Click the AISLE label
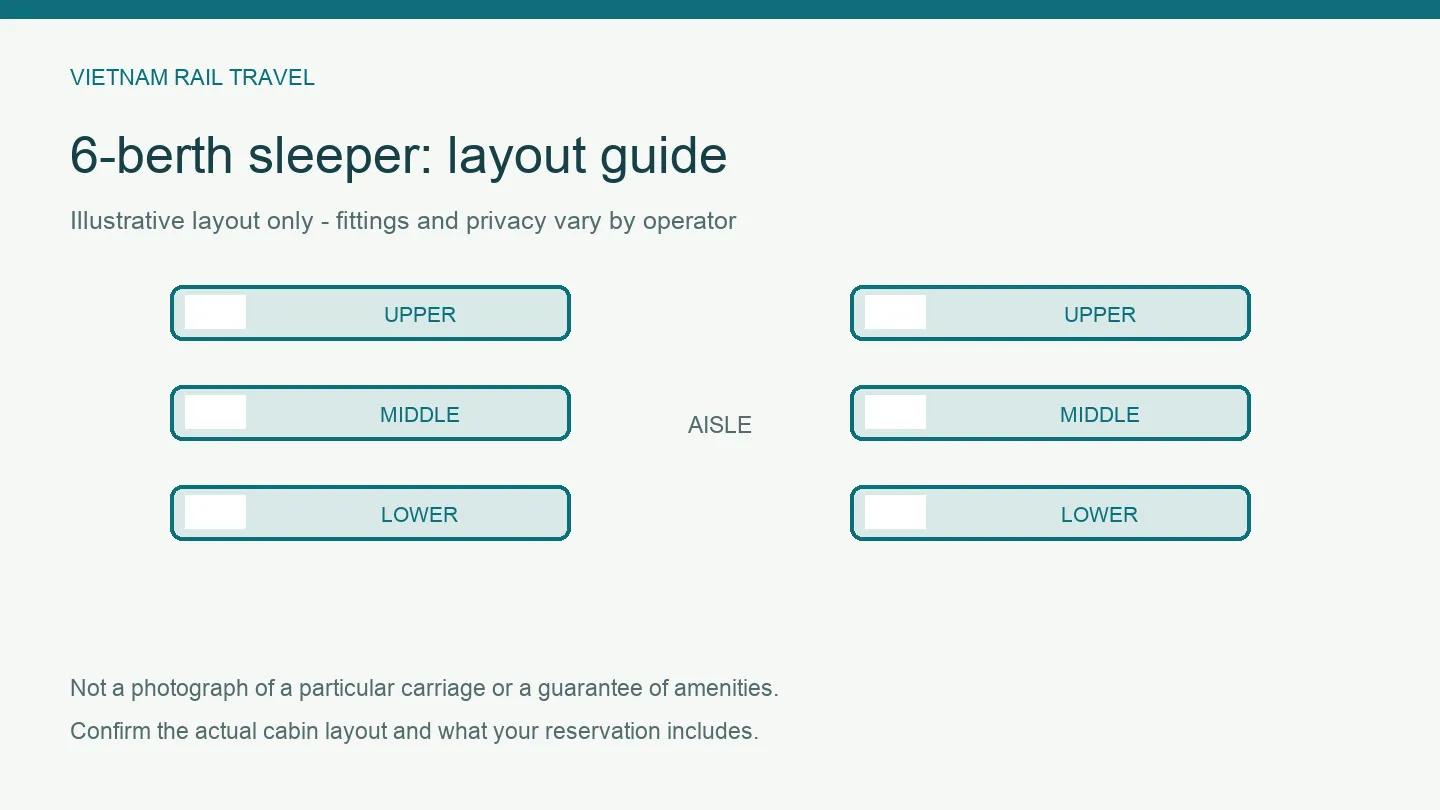Screen dimensions: 1440x810 [720, 425]
